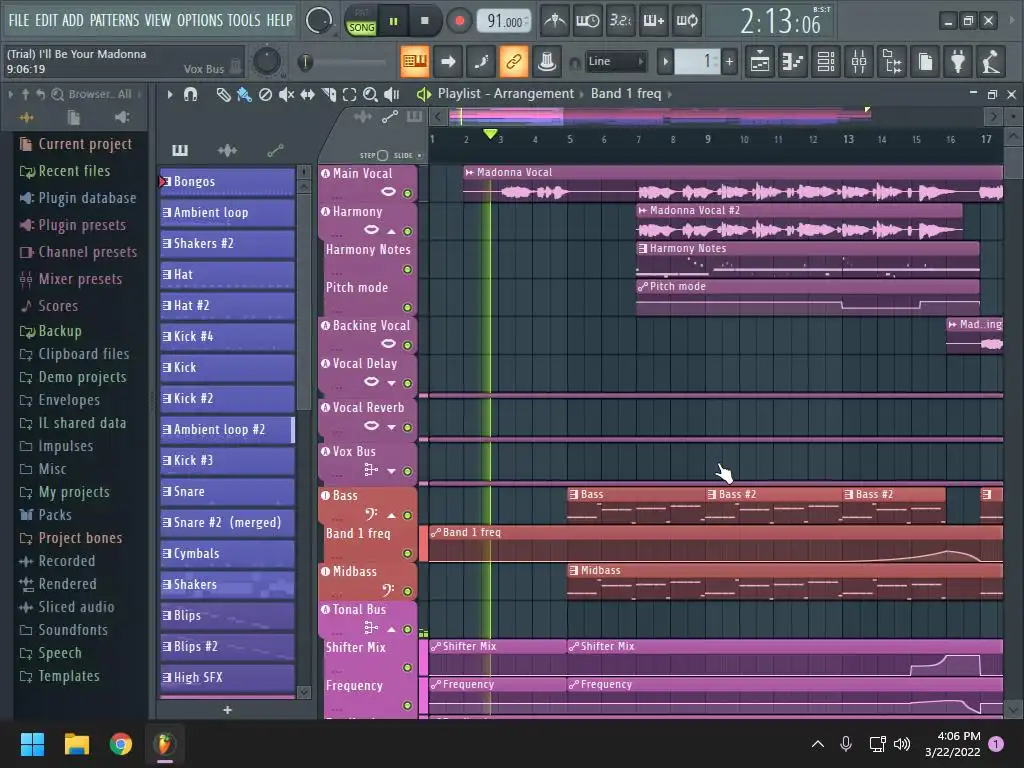Image resolution: width=1024 pixels, height=768 pixels.
Task: Click the playlist overview scrollbar at top
Action: pos(716,117)
